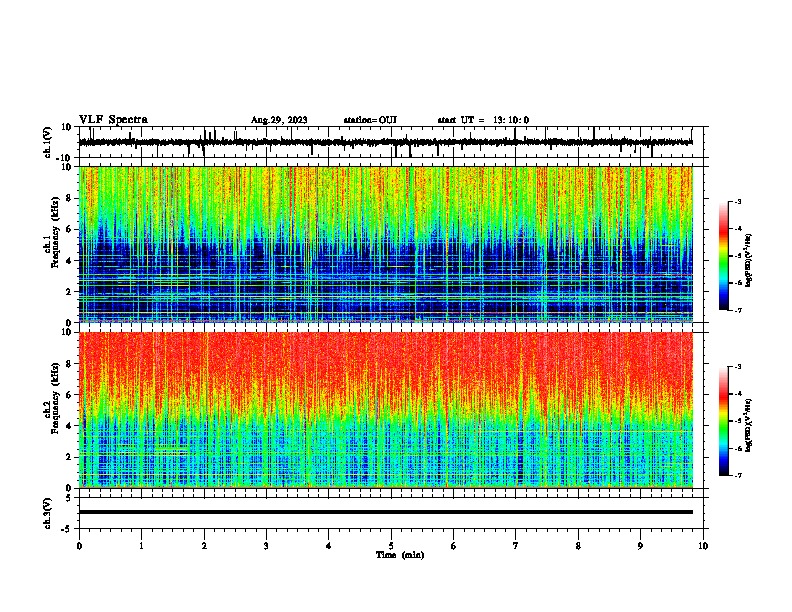Click the 'station=OUJ' label

(x=370, y=120)
